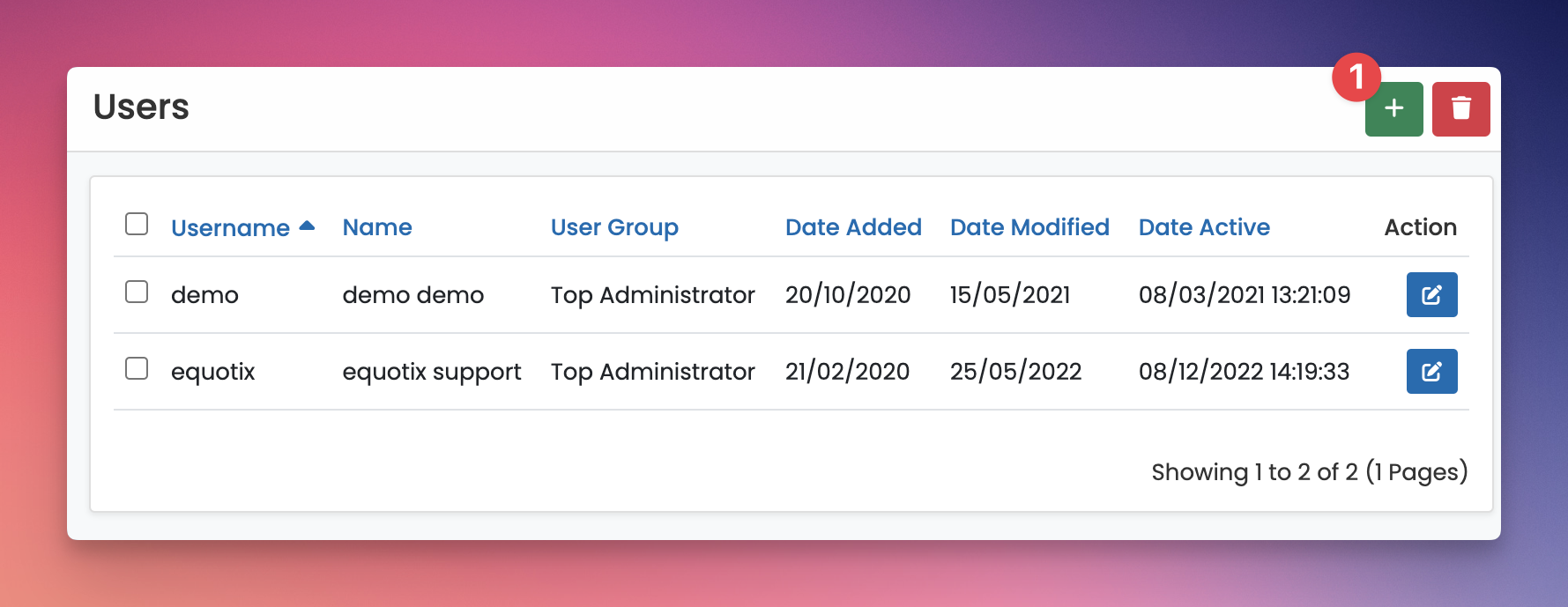Click the red number 1 annotation badge
Screen dimensions: 1568x607
(1356, 77)
